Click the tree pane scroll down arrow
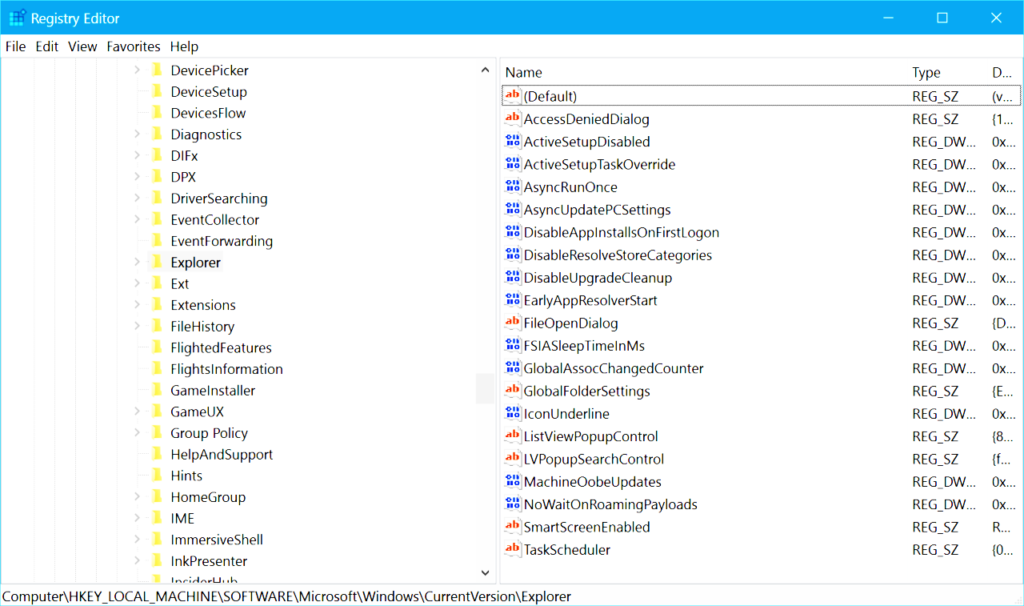 (x=485, y=573)
